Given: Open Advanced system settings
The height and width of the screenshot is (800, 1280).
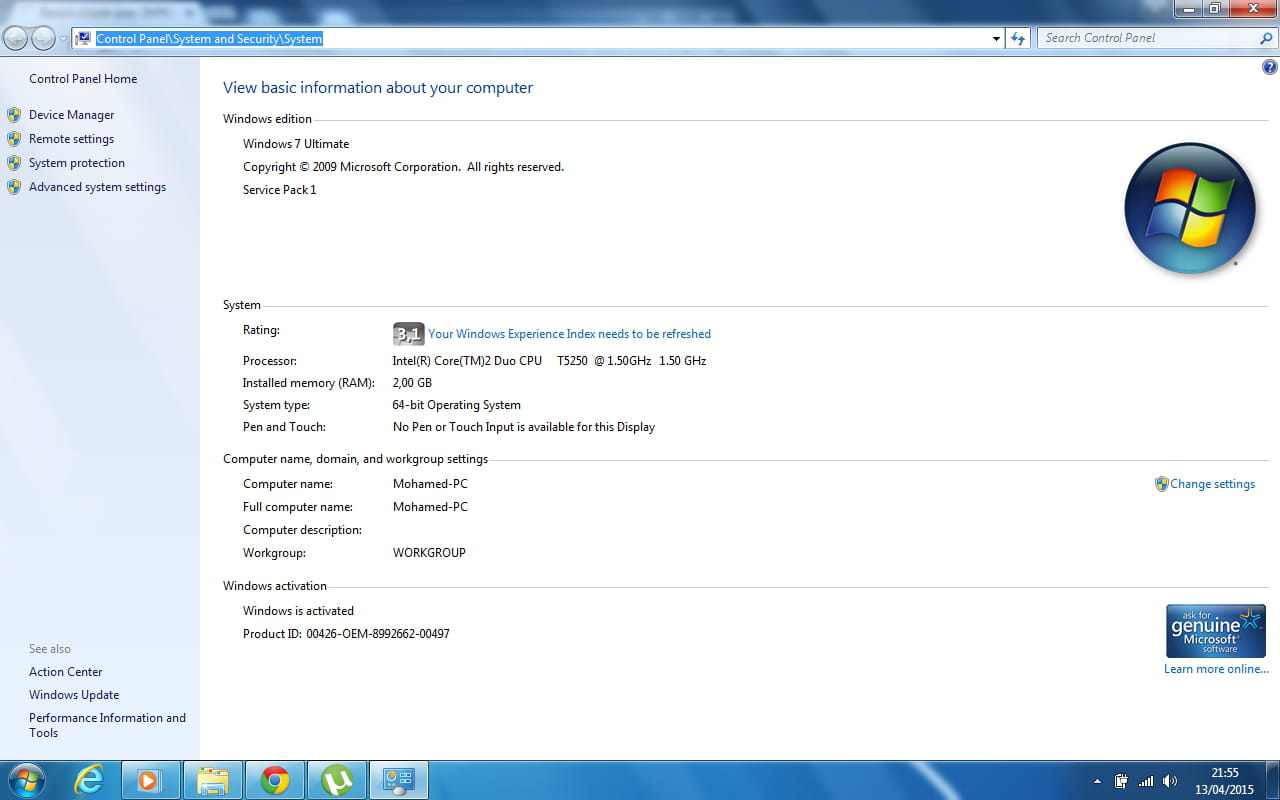Looking at the screenshot, I should click(x=97, y=187).
